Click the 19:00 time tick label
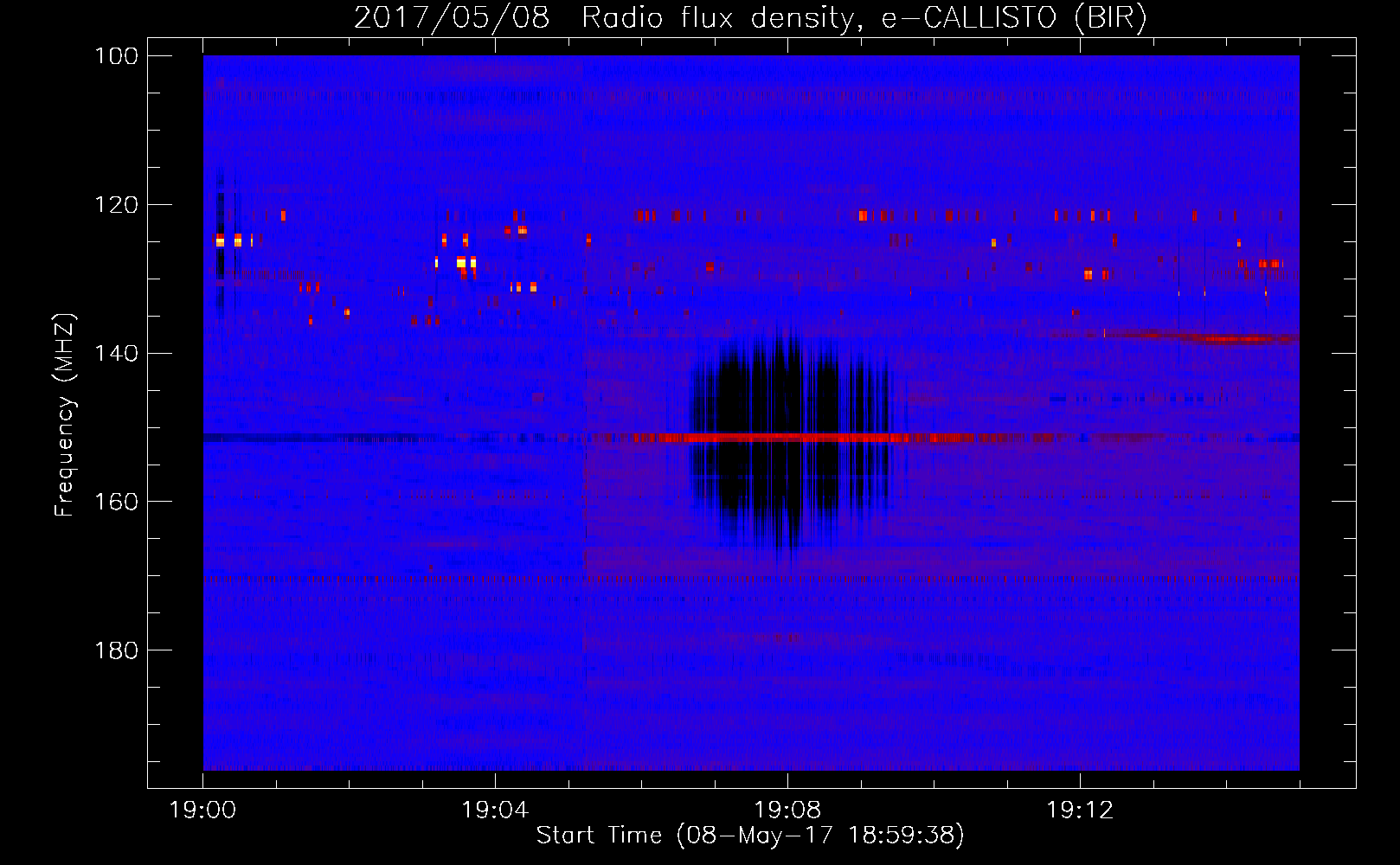Image resolution: width=1400 pixels, height=865 pixels. coord(202,811)
